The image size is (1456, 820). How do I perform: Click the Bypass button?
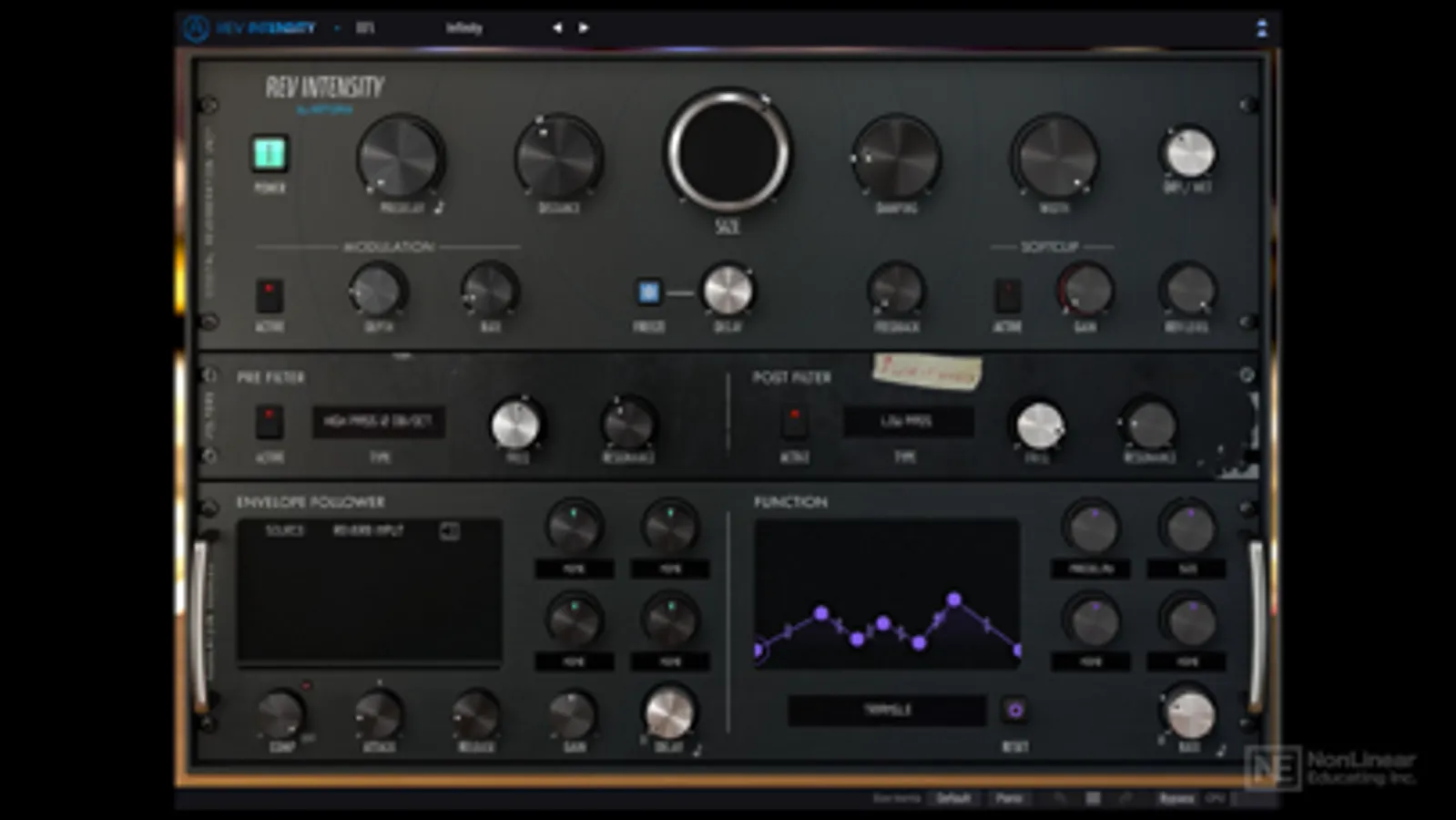coord(1176,799)
